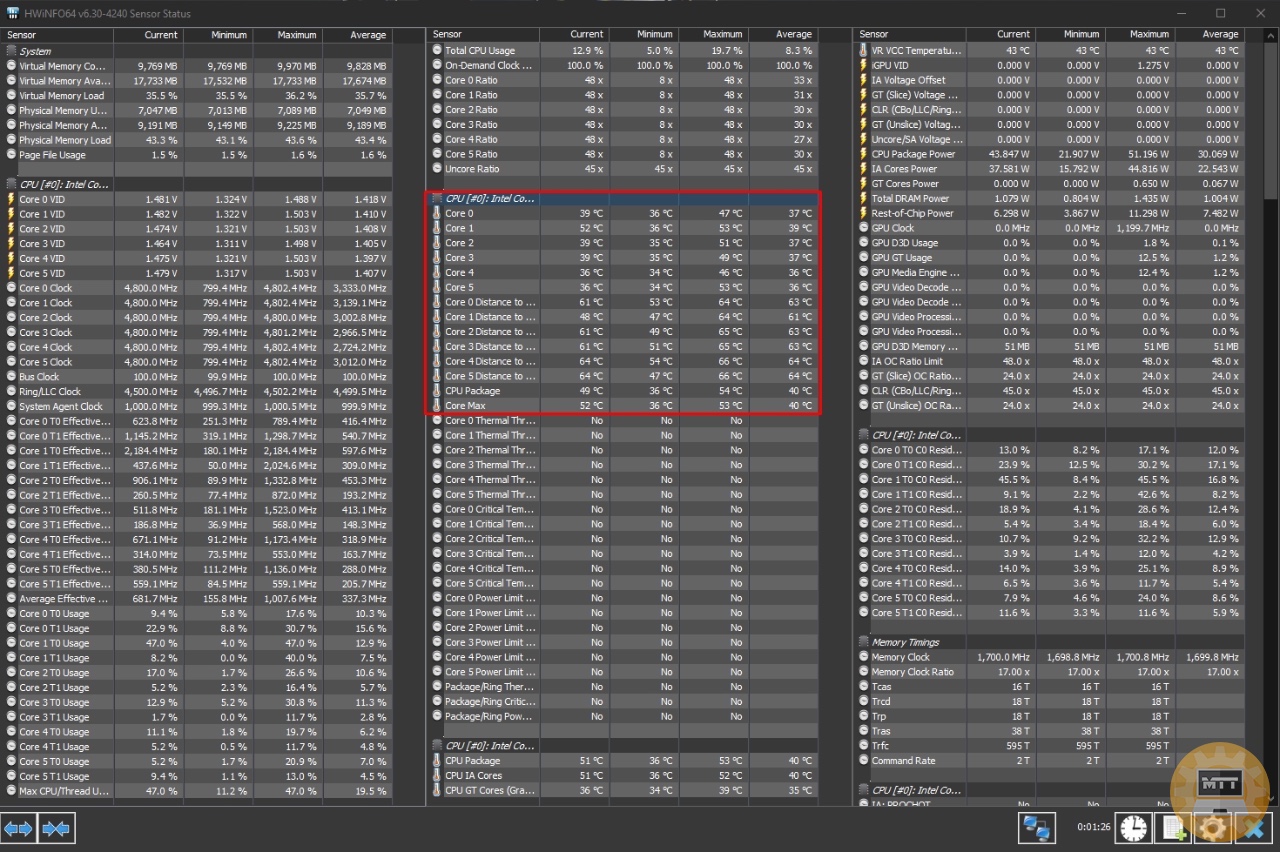Click the 1,700.0 MHz Memory Clock value
The width and height of the screenshot is (1280, 852).
tap(1001, 657)
